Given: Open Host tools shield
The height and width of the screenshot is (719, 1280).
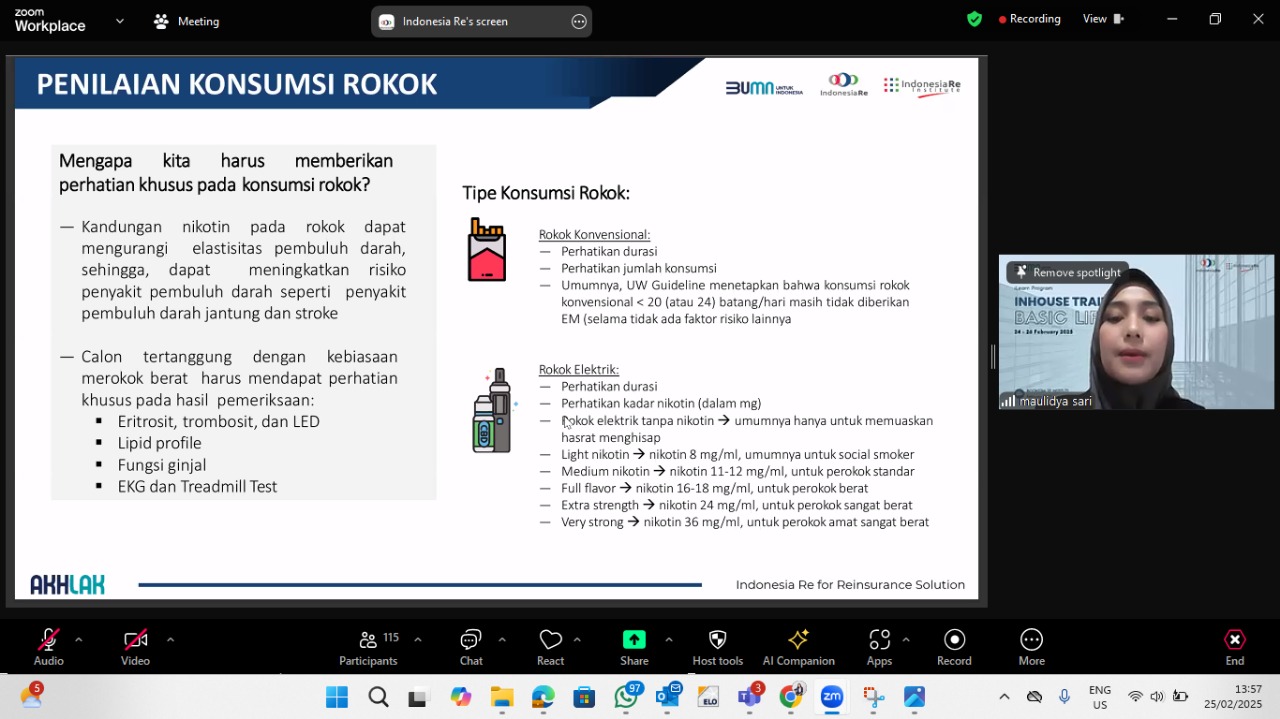Looking at the screenshot, I should tap(717, 646).
